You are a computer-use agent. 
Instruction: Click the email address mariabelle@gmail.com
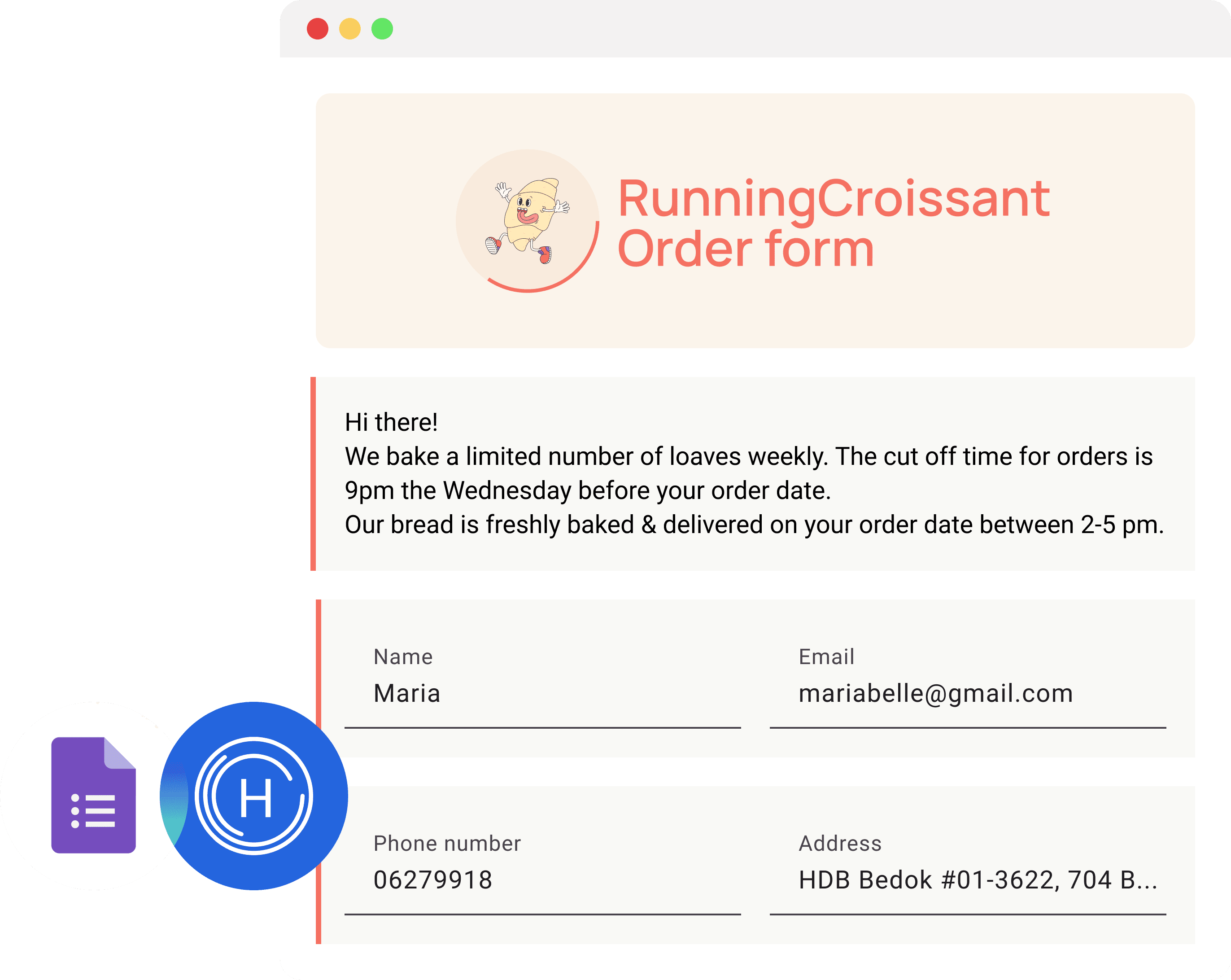pos(936,694)
